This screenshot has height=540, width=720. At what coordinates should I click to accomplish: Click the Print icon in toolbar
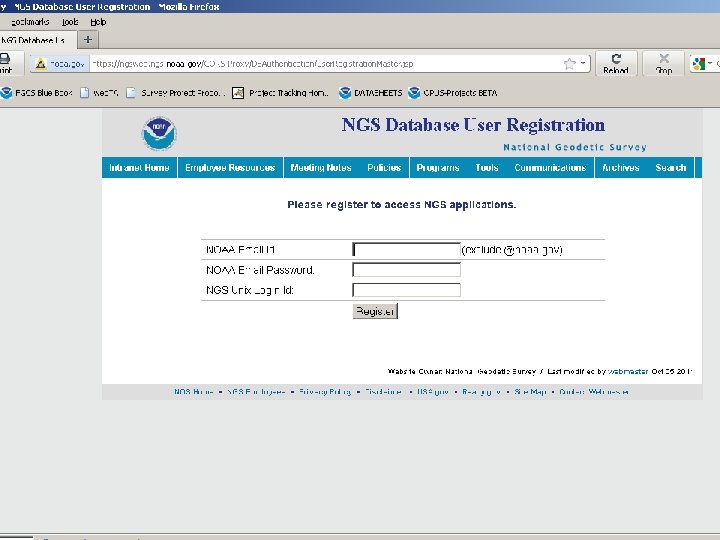pyautogui.click(x=6, y=63)
